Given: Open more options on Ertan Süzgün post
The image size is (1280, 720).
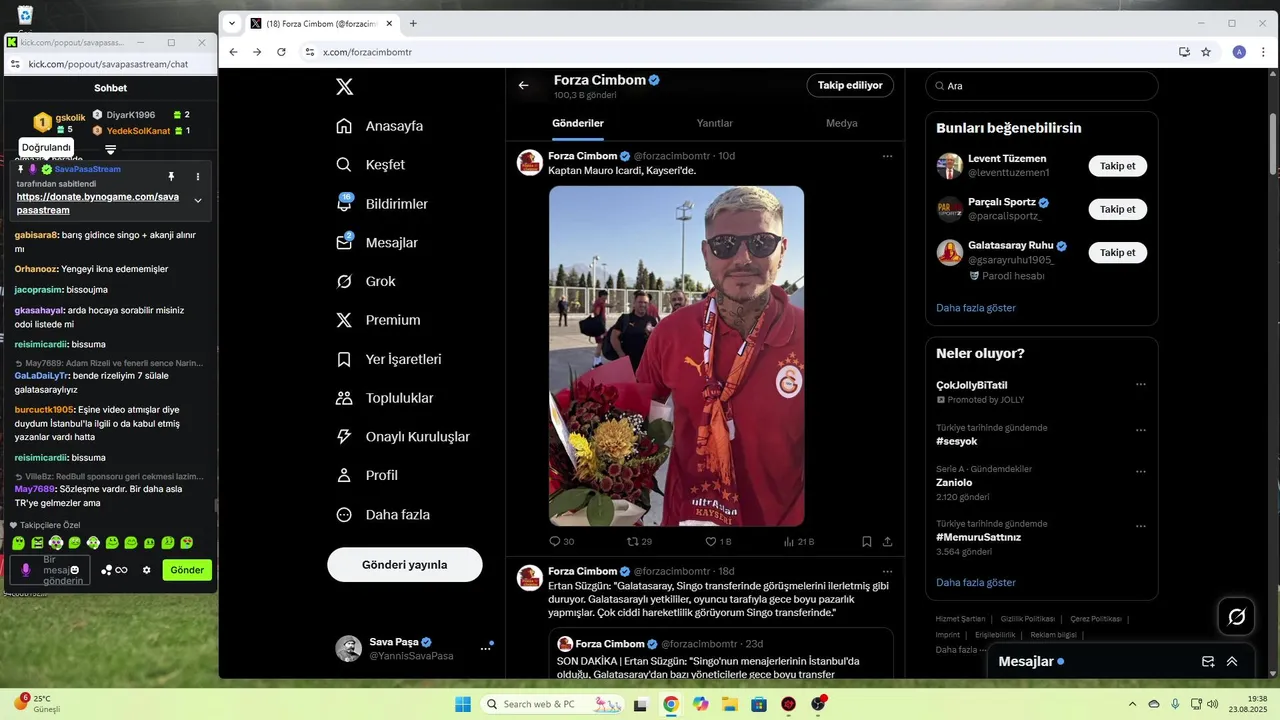Looking at the screenshot, I should click(x=887, y=572).
